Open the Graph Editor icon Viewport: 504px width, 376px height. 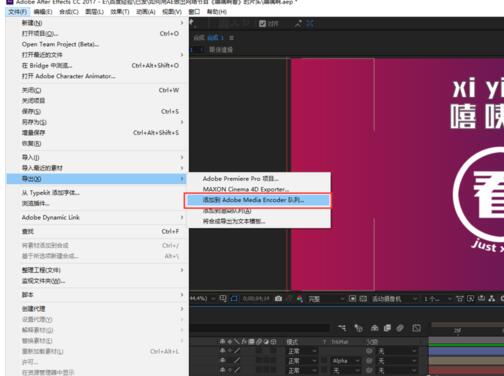pos(416,328)
